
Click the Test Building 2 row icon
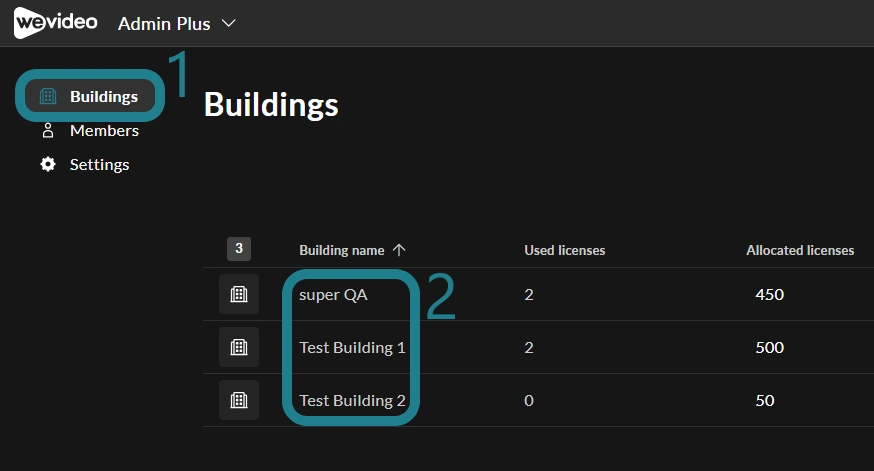click(x=239, y=400)
